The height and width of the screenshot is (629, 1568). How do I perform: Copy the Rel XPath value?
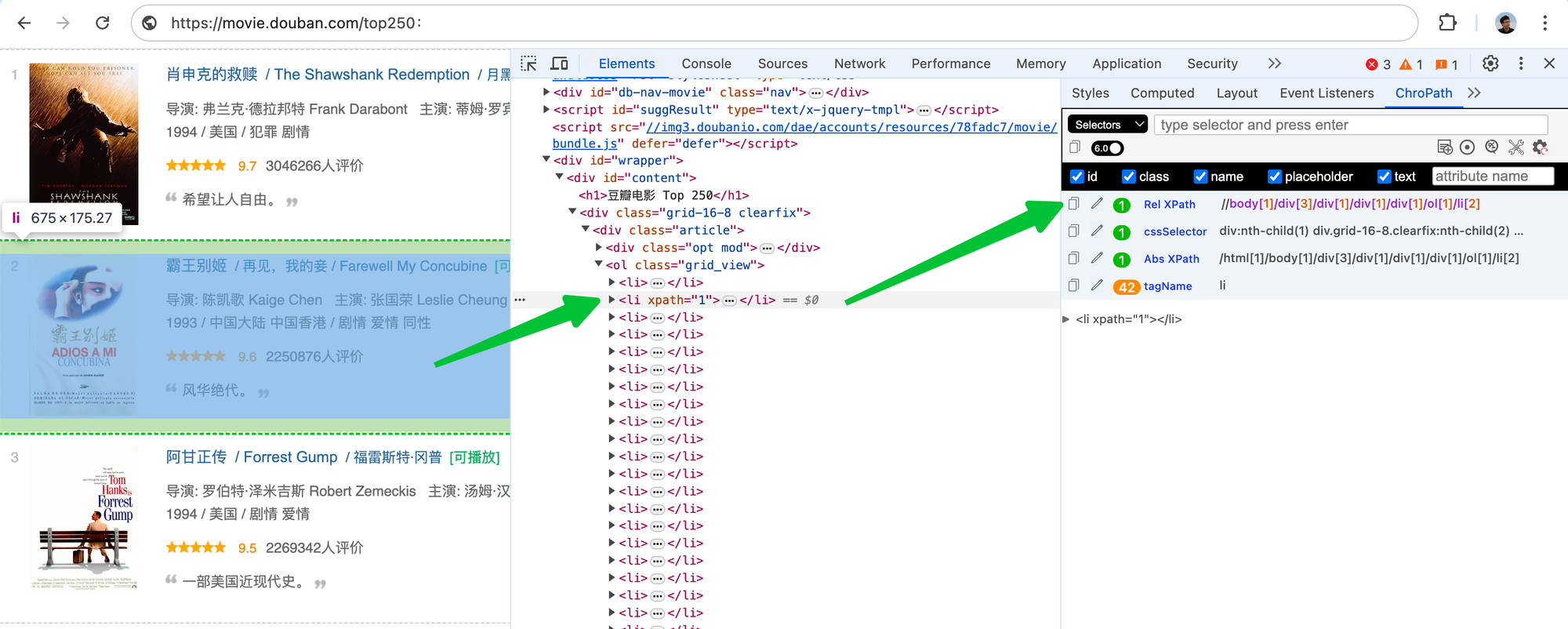(x=1074, y=204)
